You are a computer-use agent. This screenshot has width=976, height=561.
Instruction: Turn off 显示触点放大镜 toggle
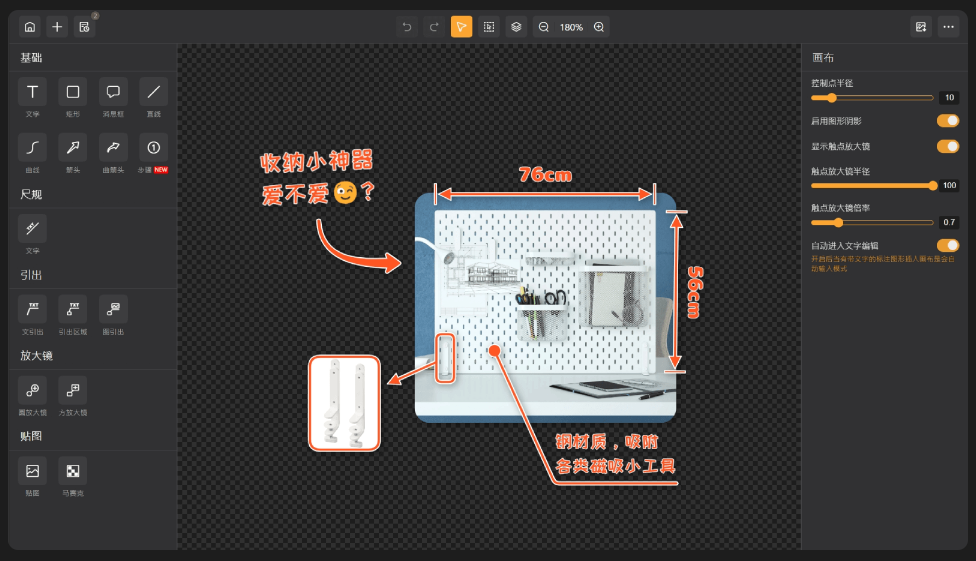(947, 146)
